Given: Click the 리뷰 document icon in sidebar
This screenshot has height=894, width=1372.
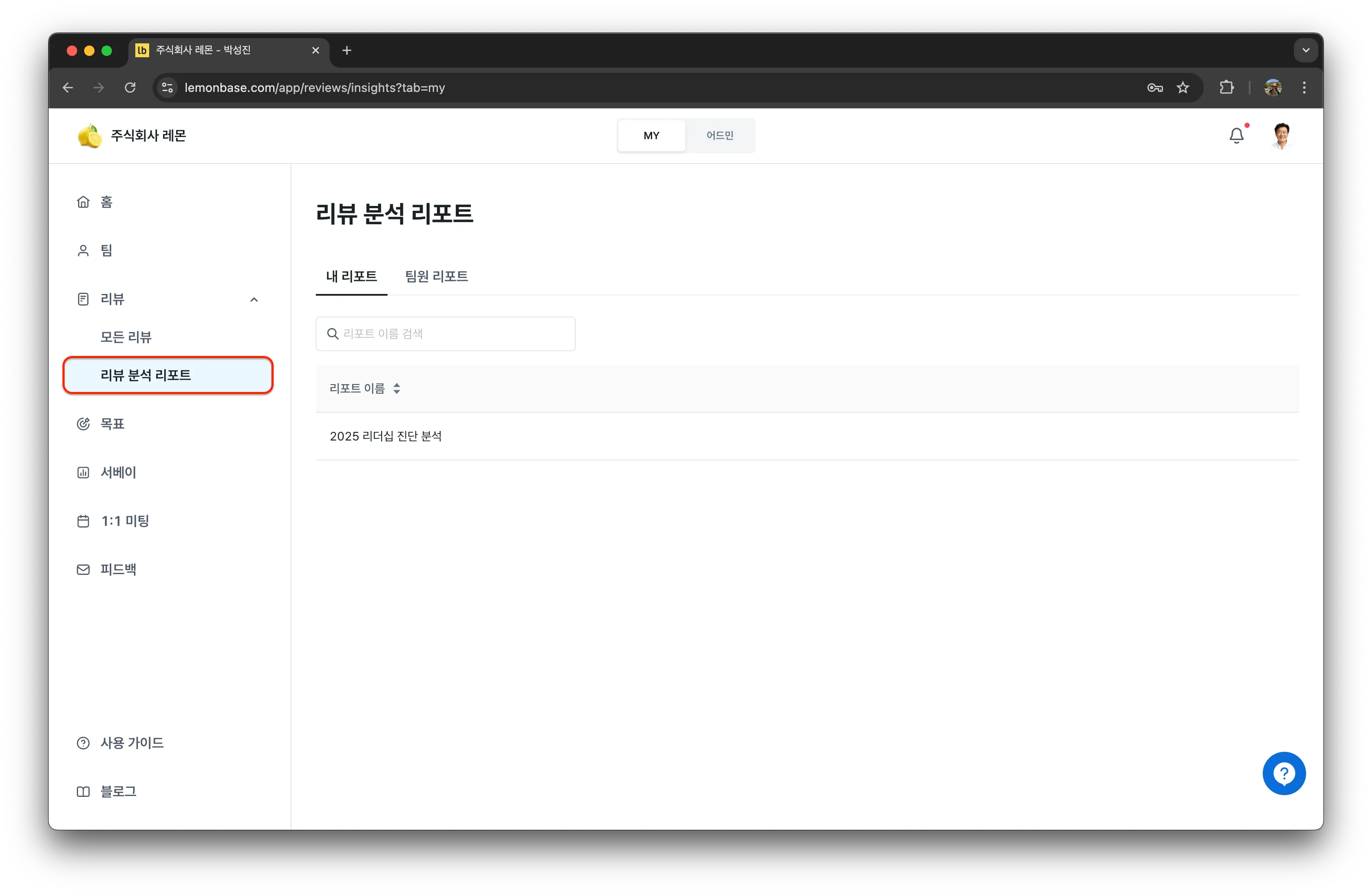Looking at the screenshot, I should coord(83,299).
